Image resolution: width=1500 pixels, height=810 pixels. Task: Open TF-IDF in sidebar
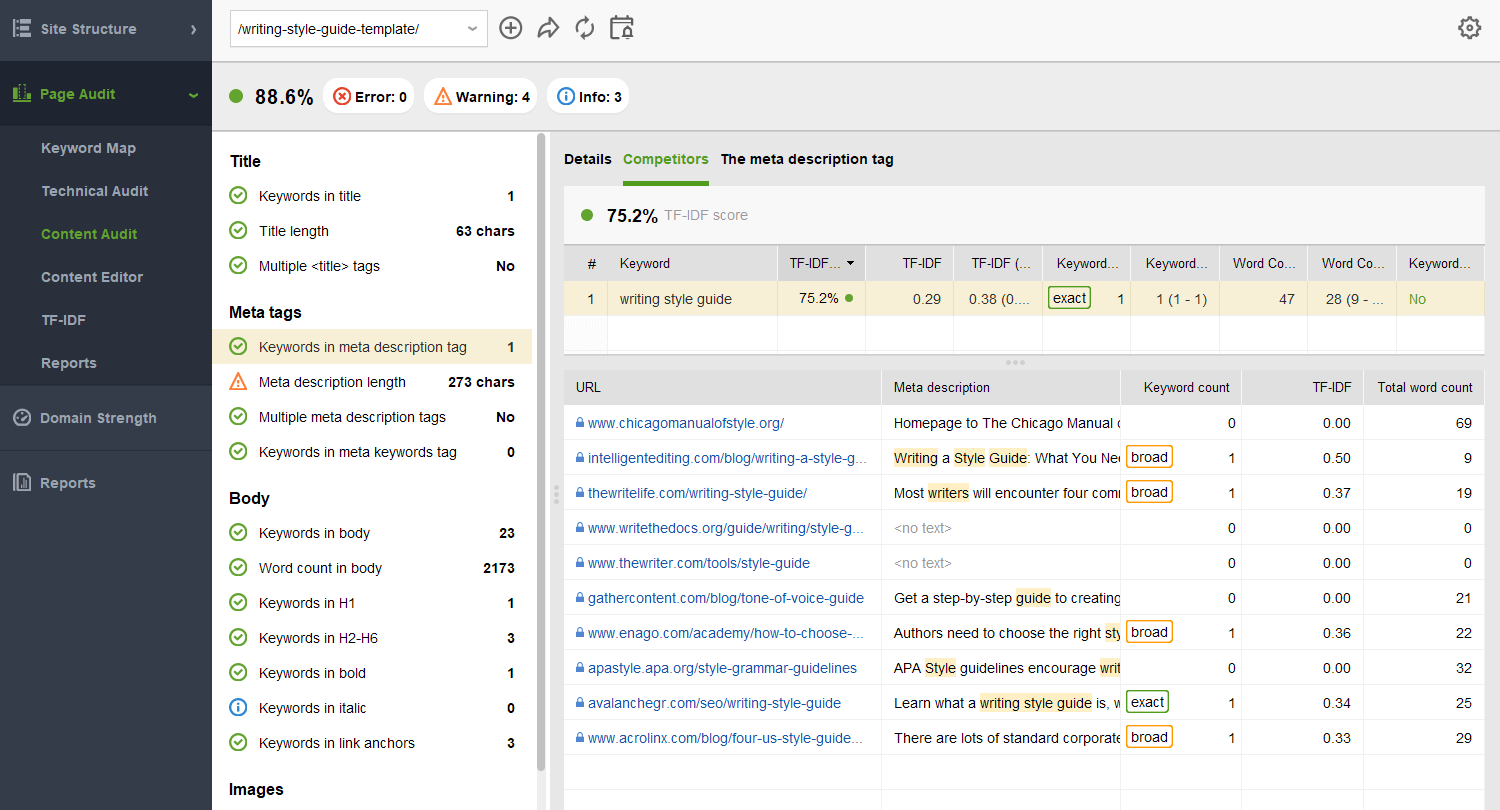(x=62, y=320)
